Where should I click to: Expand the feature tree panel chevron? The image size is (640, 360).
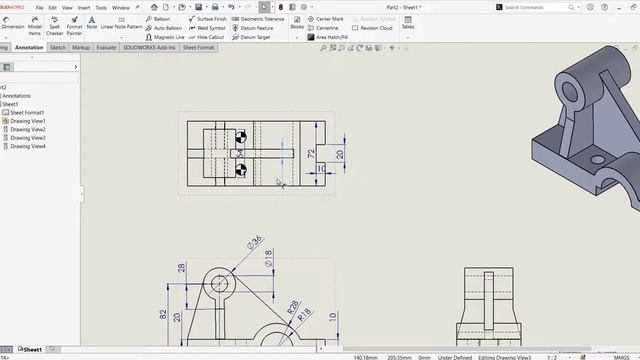(x=76, y=67)
